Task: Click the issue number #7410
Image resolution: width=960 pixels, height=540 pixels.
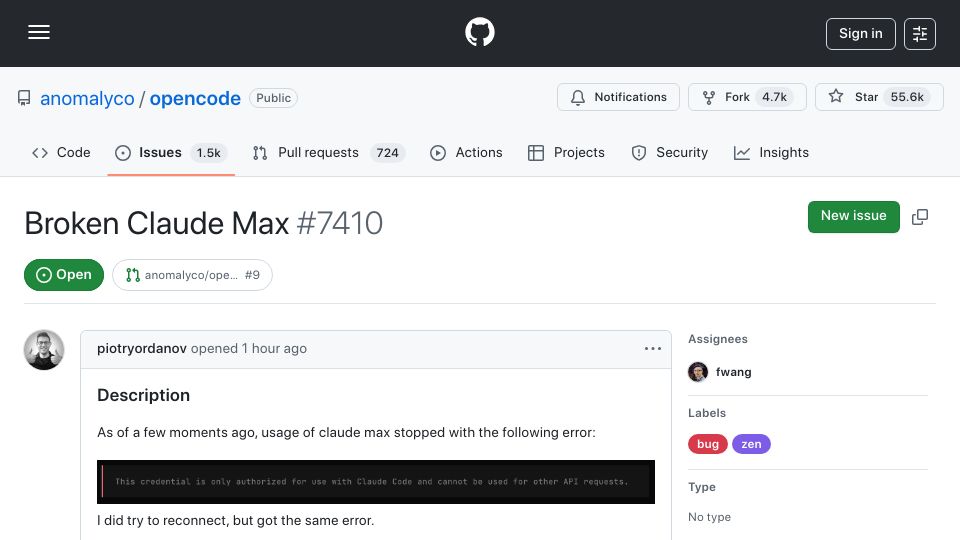Action: 340,223
